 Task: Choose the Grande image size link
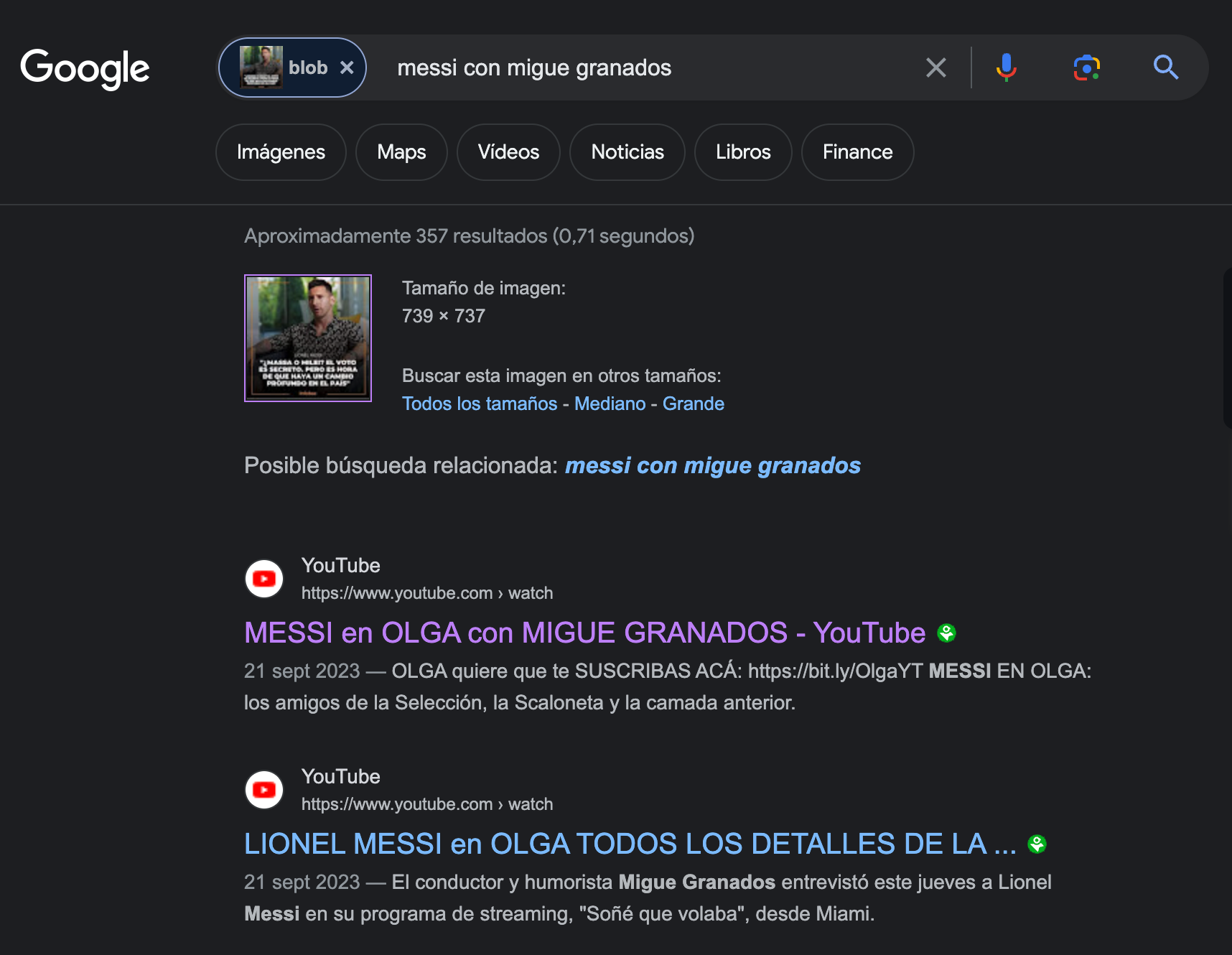tap(693, 404)
